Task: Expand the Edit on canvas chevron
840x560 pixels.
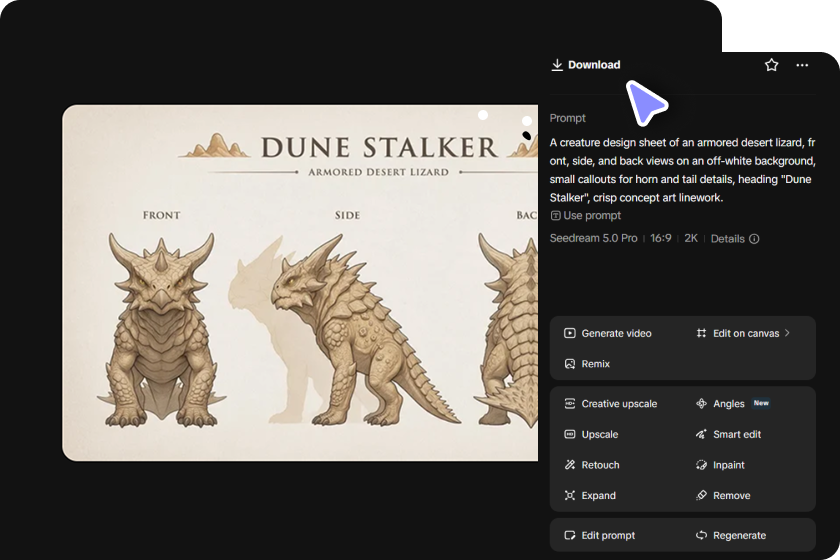Action: tap(787, 333)
